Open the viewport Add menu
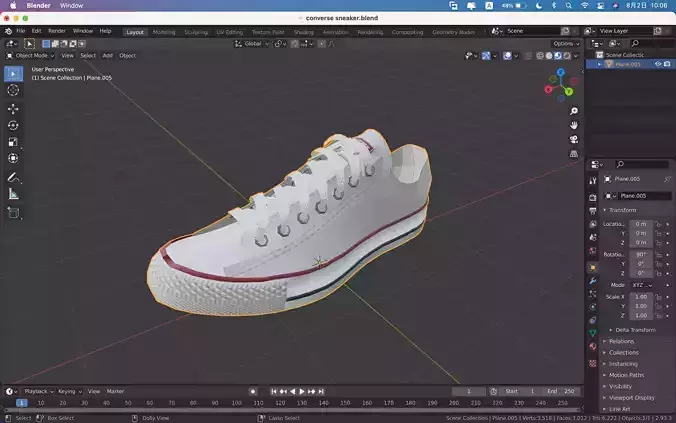This screenshot has height=423, width=676. click(x=107, y=56)
